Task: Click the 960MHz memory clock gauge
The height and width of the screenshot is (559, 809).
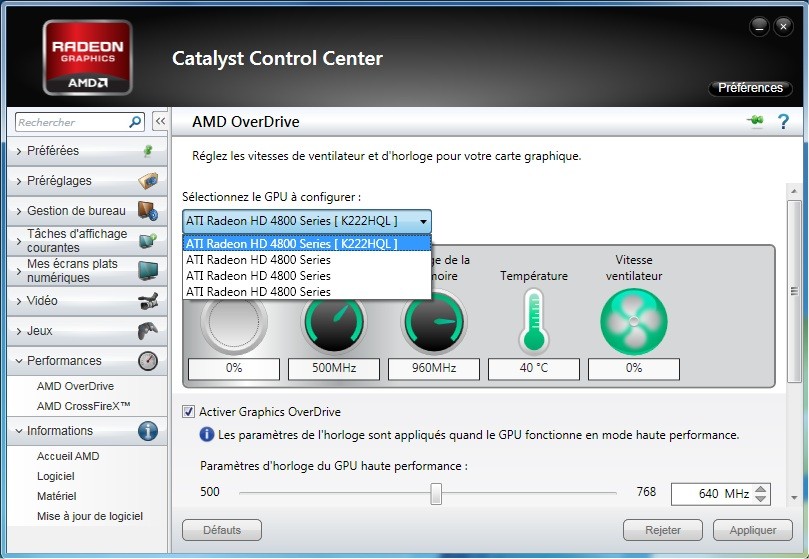Action: pos(434,323)
